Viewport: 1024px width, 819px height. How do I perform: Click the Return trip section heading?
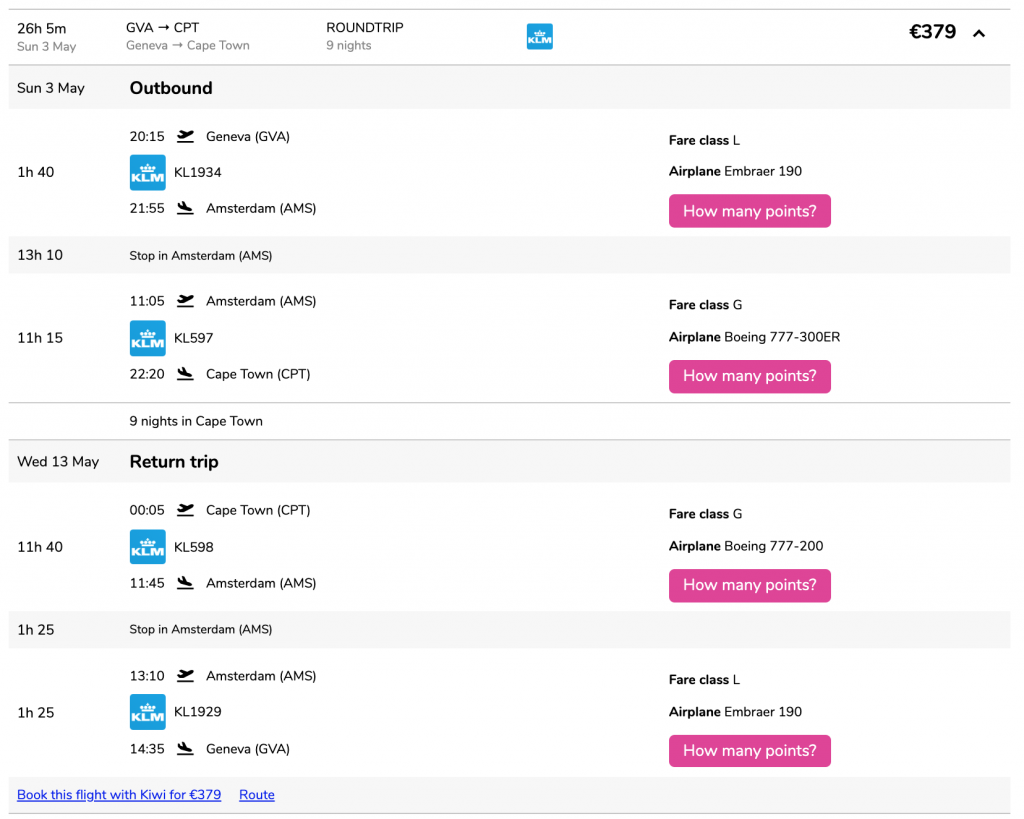click(x=174, y=462)
